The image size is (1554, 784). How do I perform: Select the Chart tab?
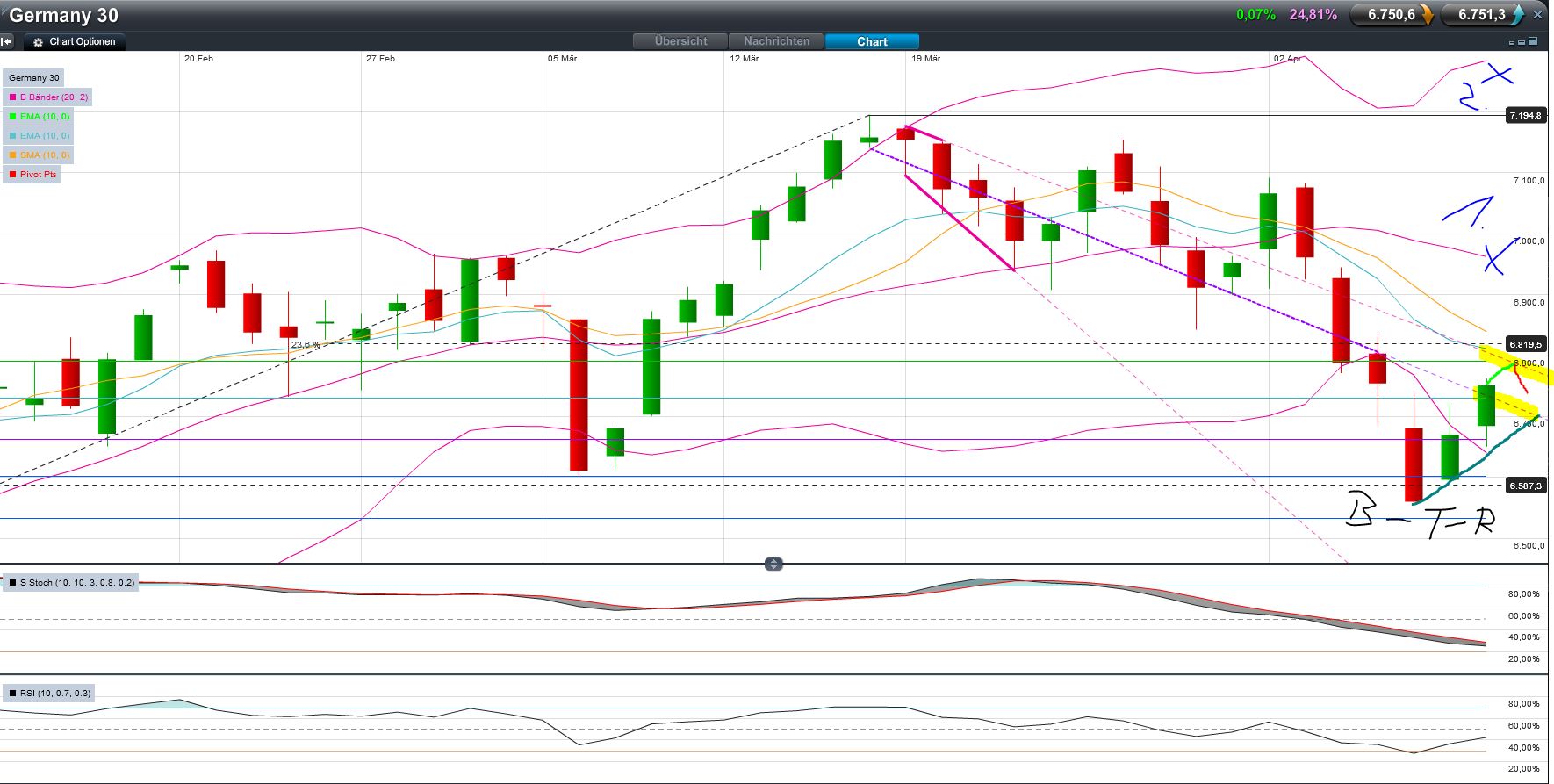(x=872, y=41)
